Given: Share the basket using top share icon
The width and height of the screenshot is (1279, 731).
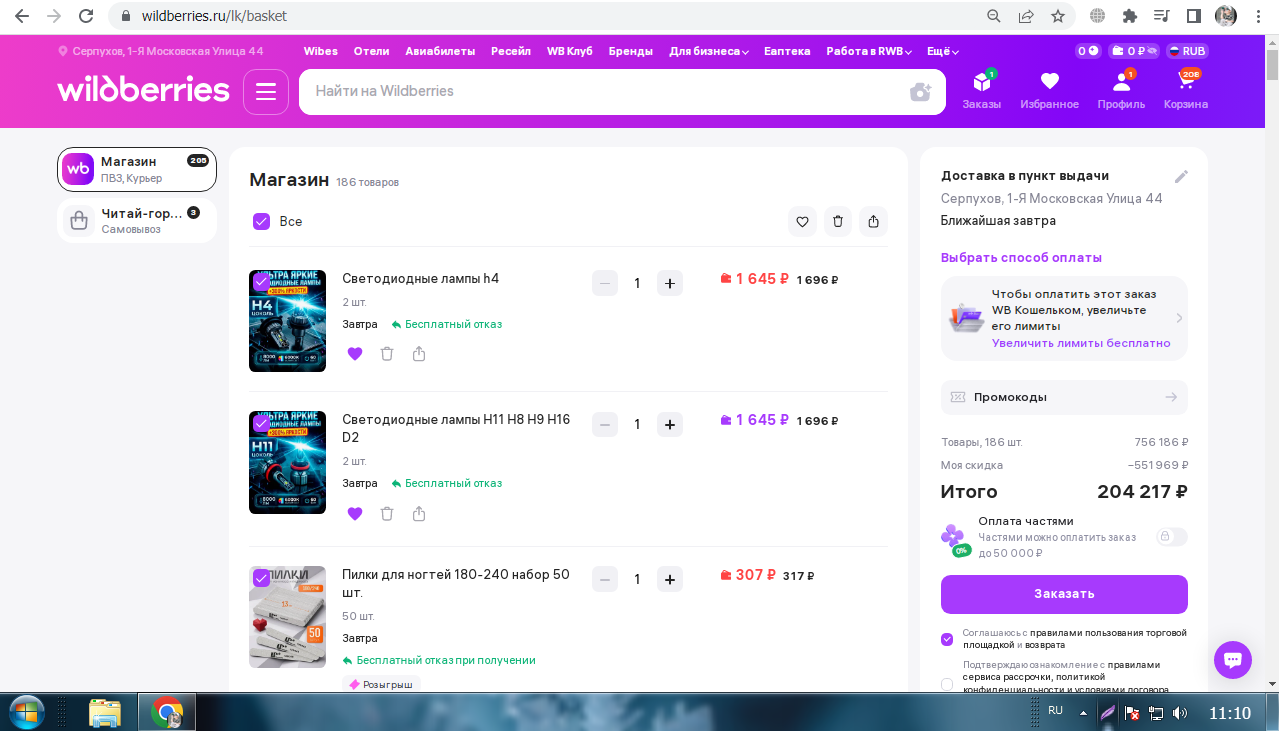Looking at the screenshot, I should point(874,222).
